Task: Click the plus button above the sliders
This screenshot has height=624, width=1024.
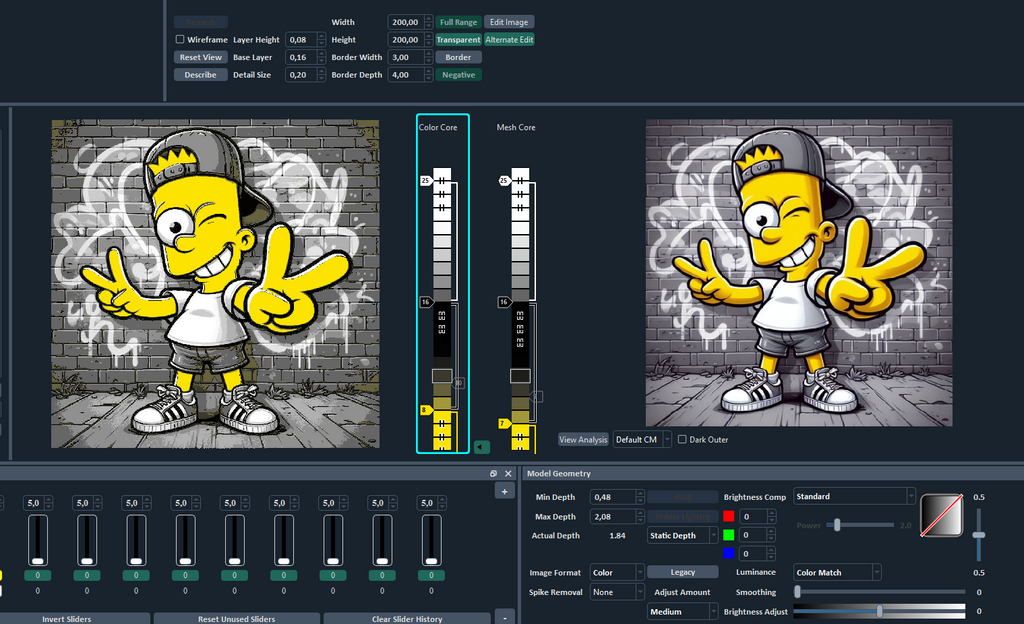Action: [504, 491]
